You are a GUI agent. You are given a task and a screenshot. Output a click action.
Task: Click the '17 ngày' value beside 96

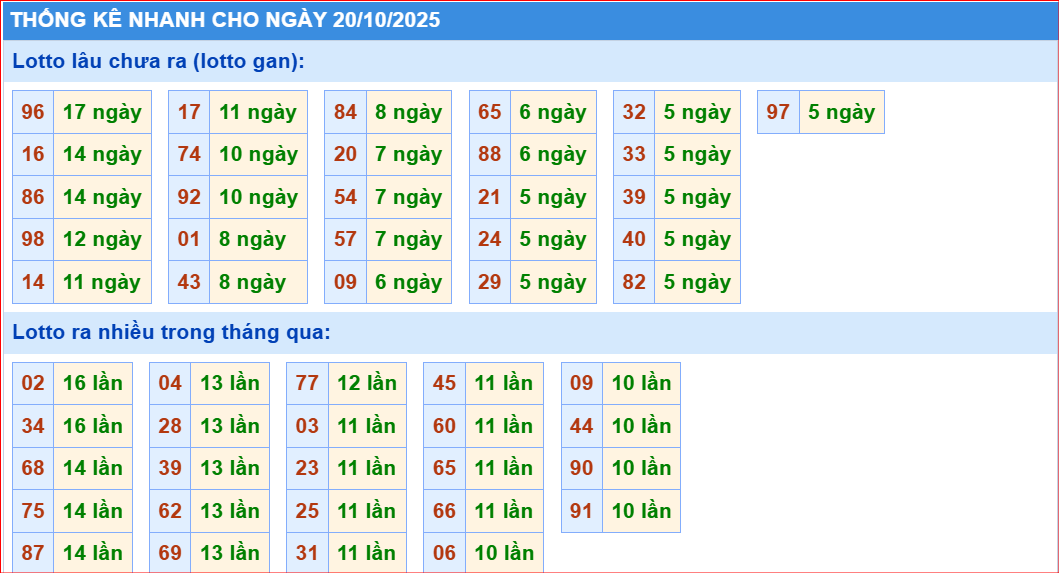click(x=103, y=112)
